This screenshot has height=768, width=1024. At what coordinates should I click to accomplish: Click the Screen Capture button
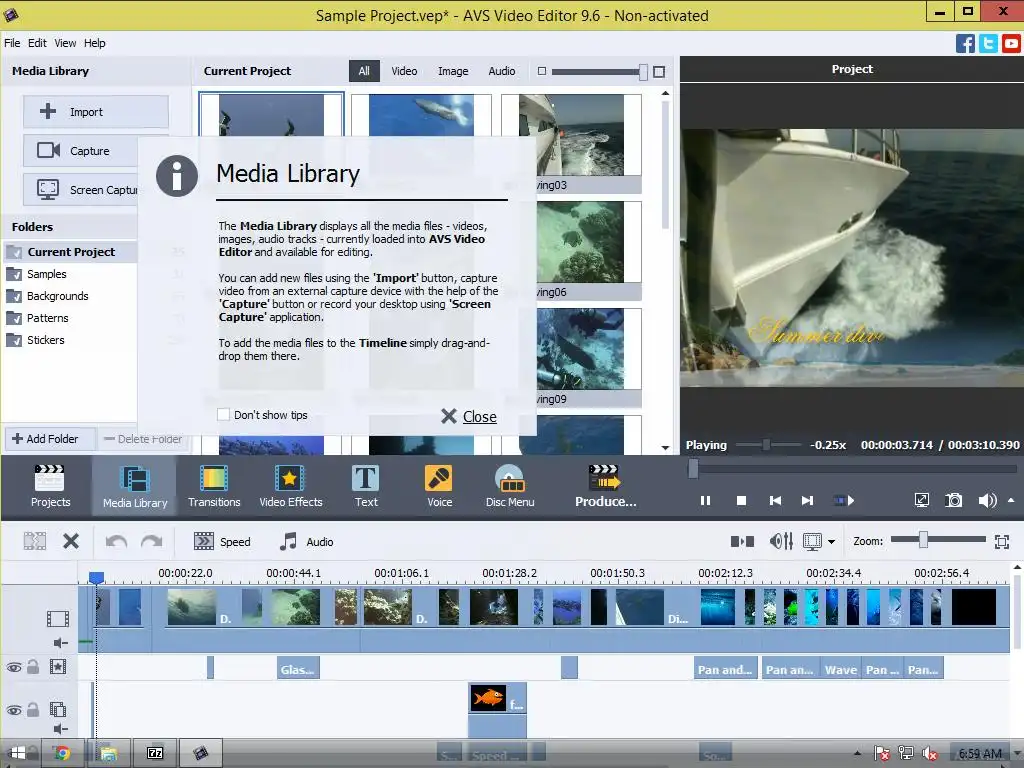tap(81, 189)
